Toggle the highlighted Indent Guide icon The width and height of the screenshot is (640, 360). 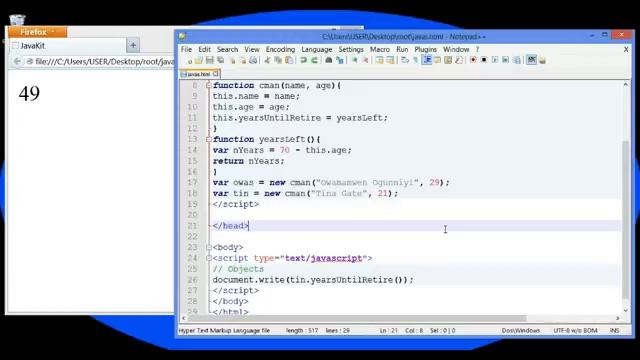427,60
